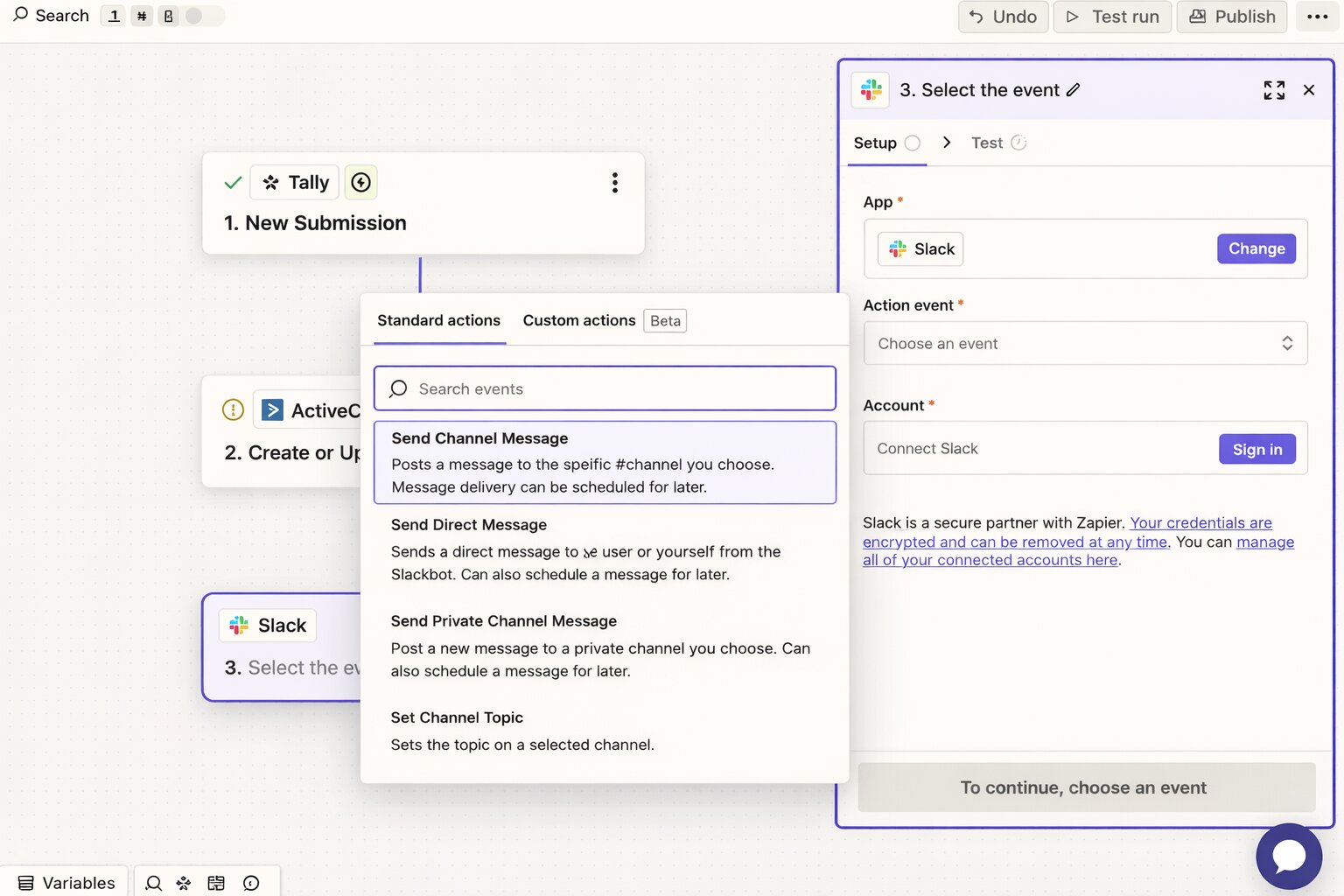Click the Slack chip in App field

tap(921, 248)
